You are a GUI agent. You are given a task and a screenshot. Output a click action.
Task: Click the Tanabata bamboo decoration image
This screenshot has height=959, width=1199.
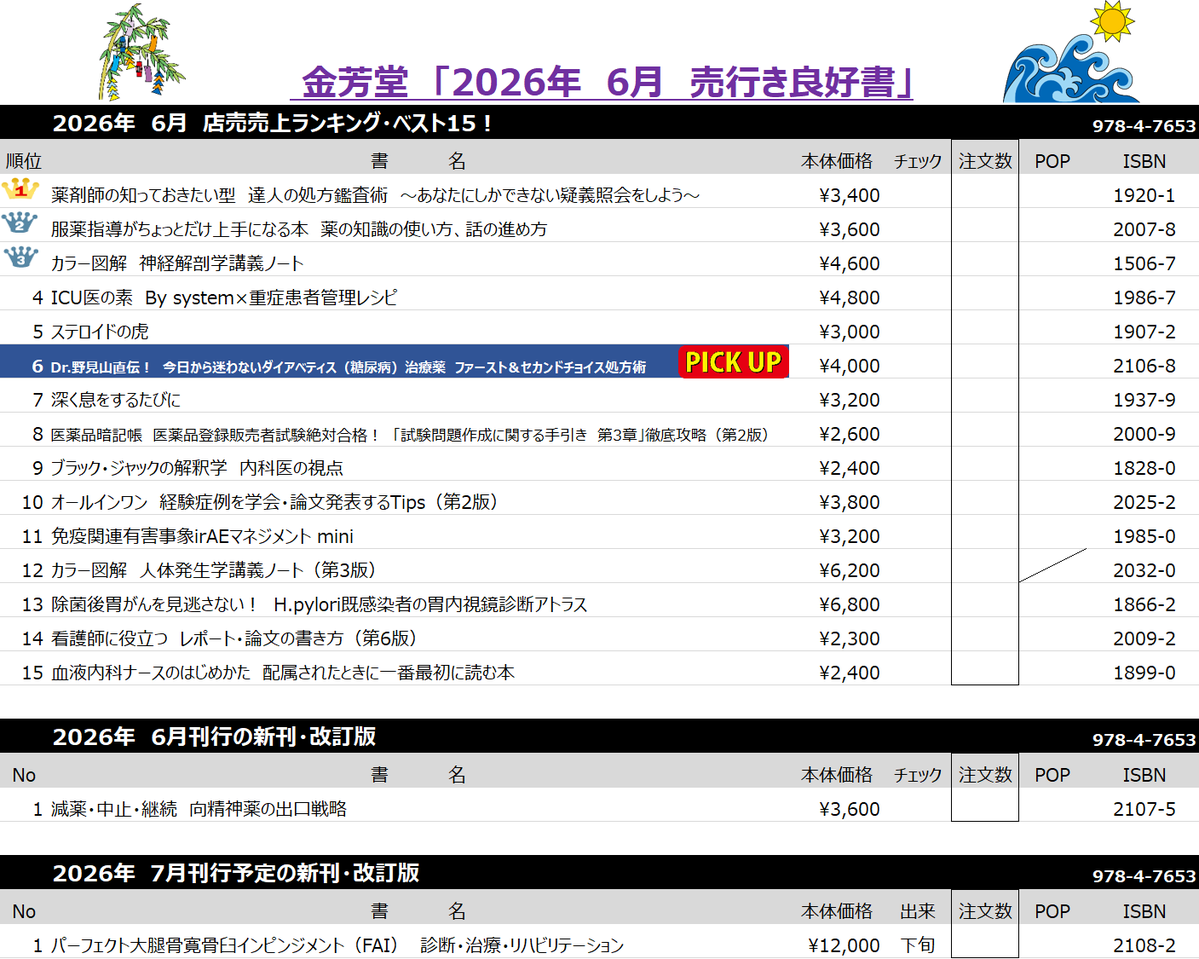coord(141,52)
